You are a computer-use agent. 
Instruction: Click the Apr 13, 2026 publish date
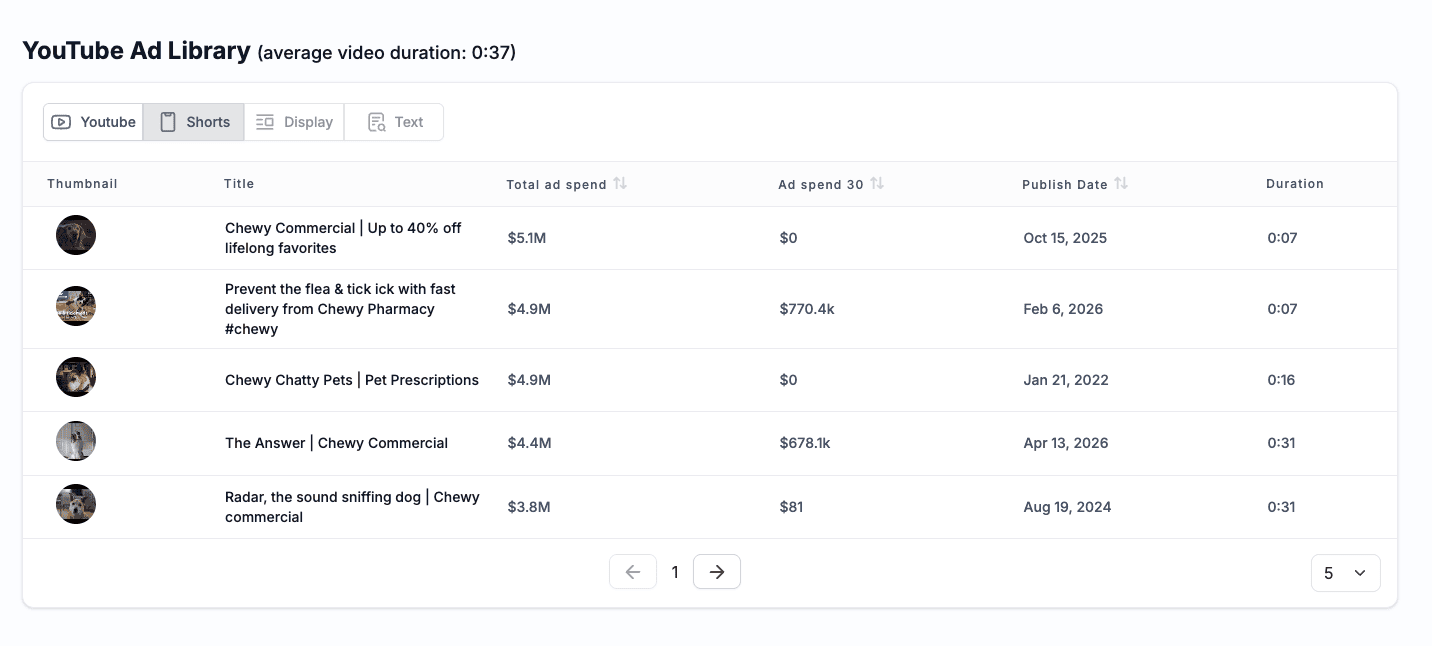[1066, 443]
